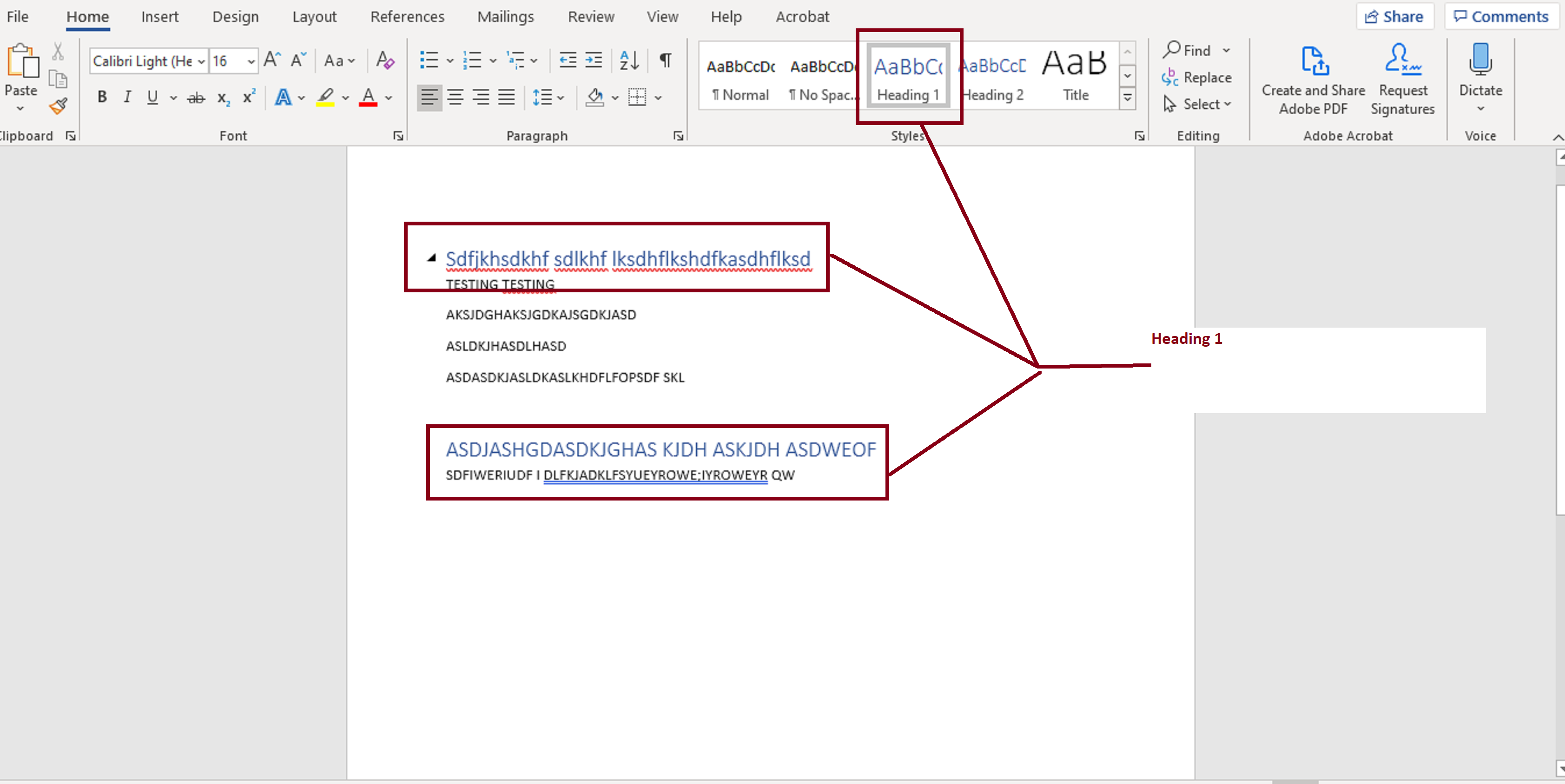Toggle italic formatting
This screenshot has width=1565, height=784.
click(x=127, y=97)
